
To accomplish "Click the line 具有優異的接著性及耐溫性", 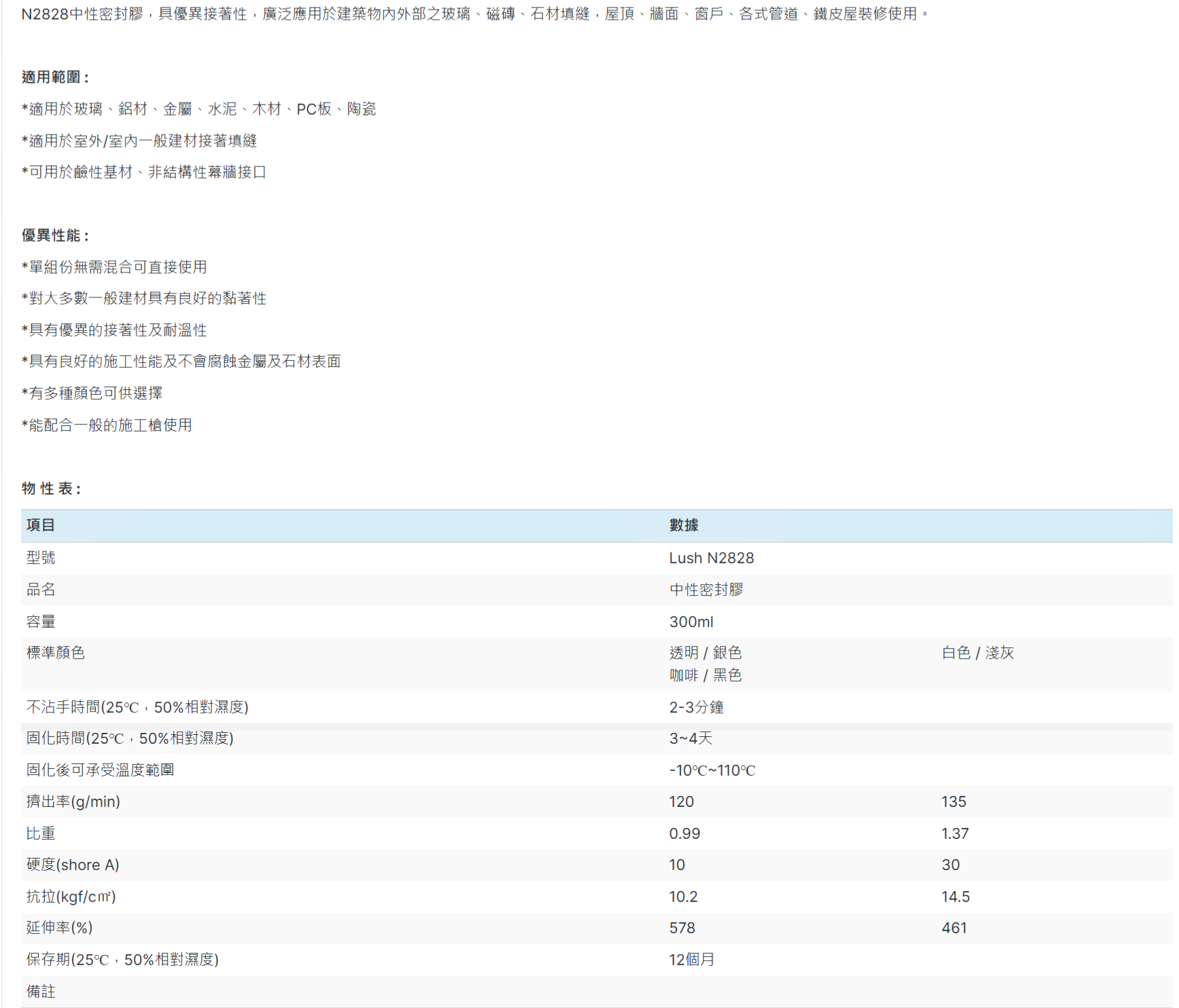I will tap(114, 330).
